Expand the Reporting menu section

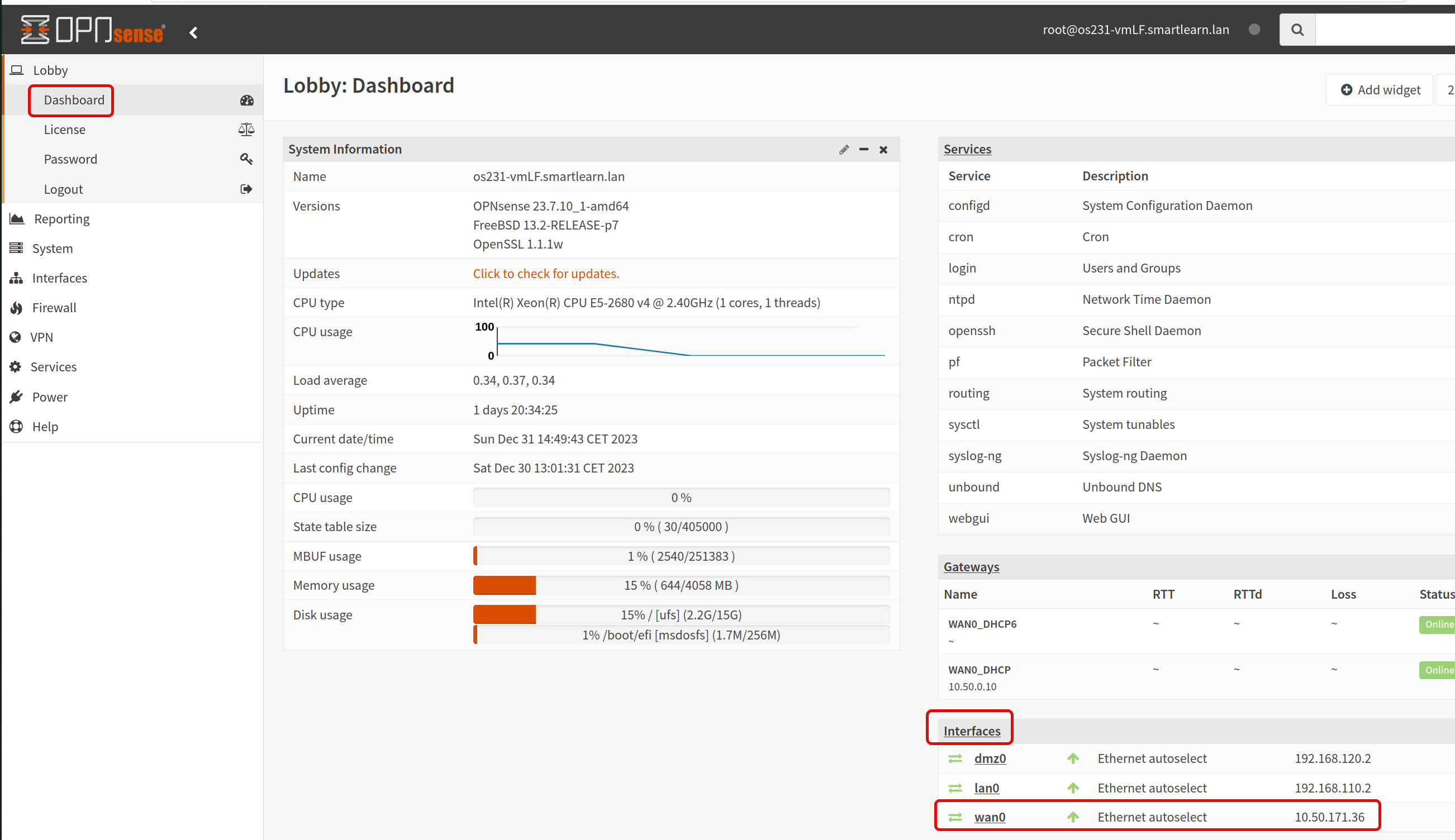[x=62, y=219]
